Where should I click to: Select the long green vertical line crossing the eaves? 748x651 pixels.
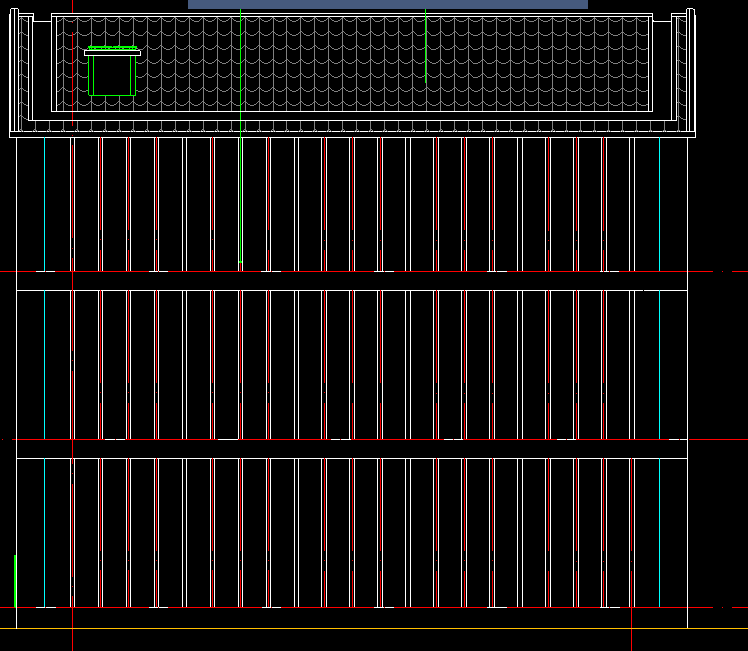pyautogui.click(x=240, y=136)
